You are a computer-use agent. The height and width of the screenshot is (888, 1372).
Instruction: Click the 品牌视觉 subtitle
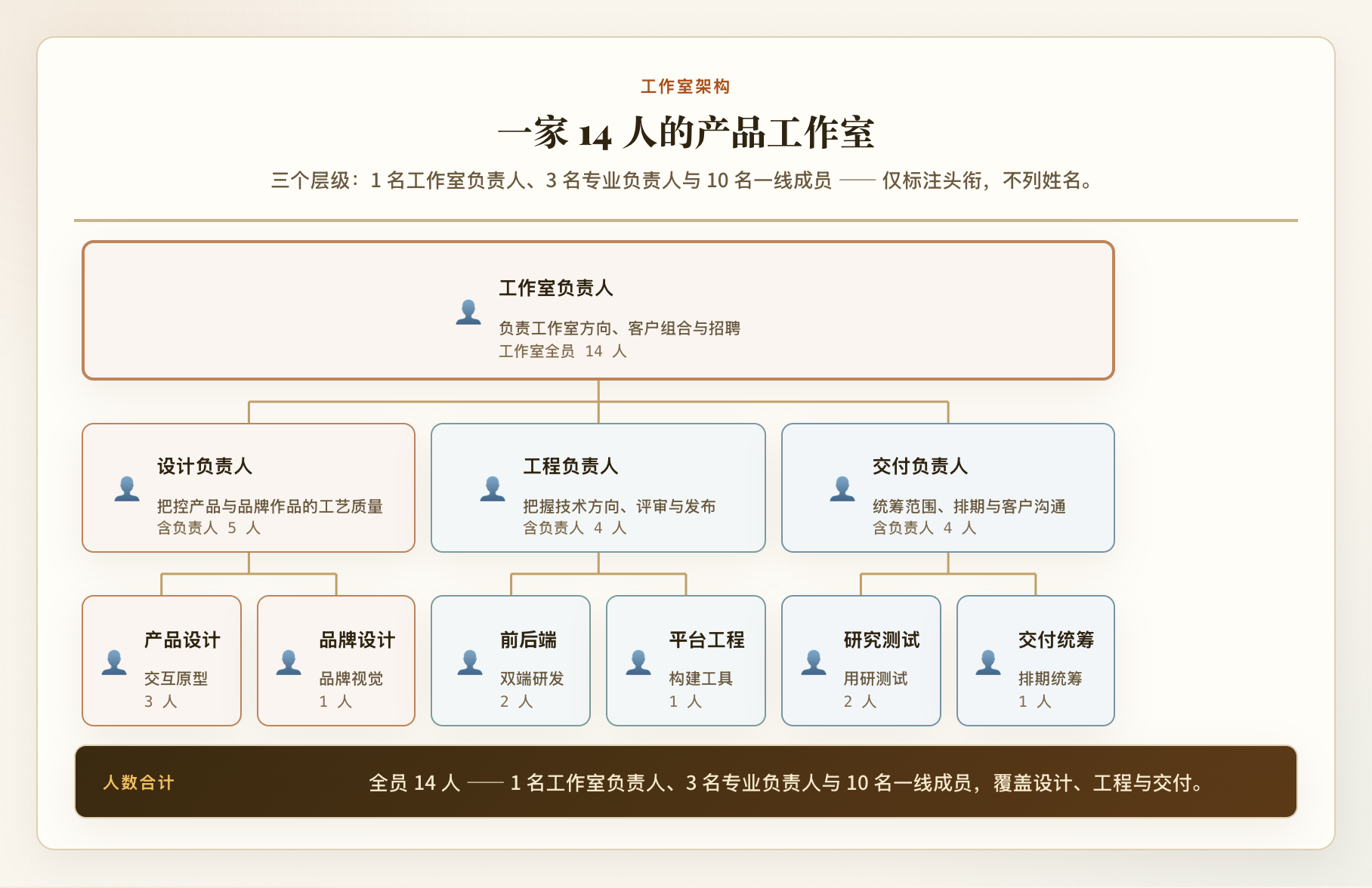point(351,678)
